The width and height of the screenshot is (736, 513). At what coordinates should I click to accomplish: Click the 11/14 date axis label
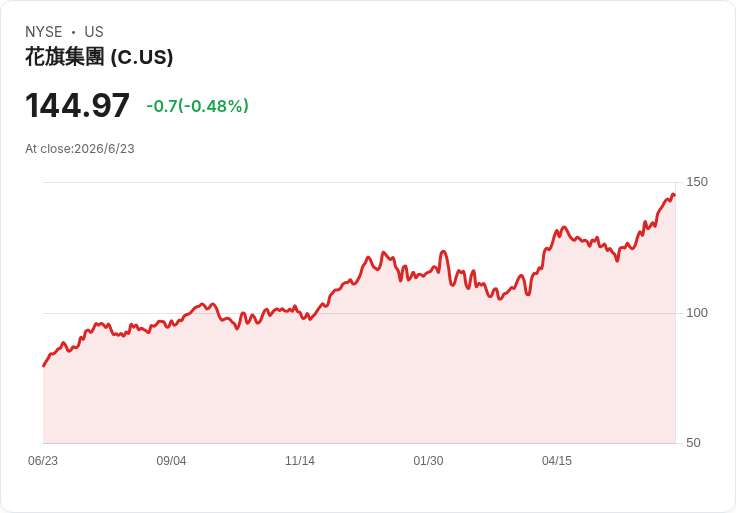pos(300,461)
